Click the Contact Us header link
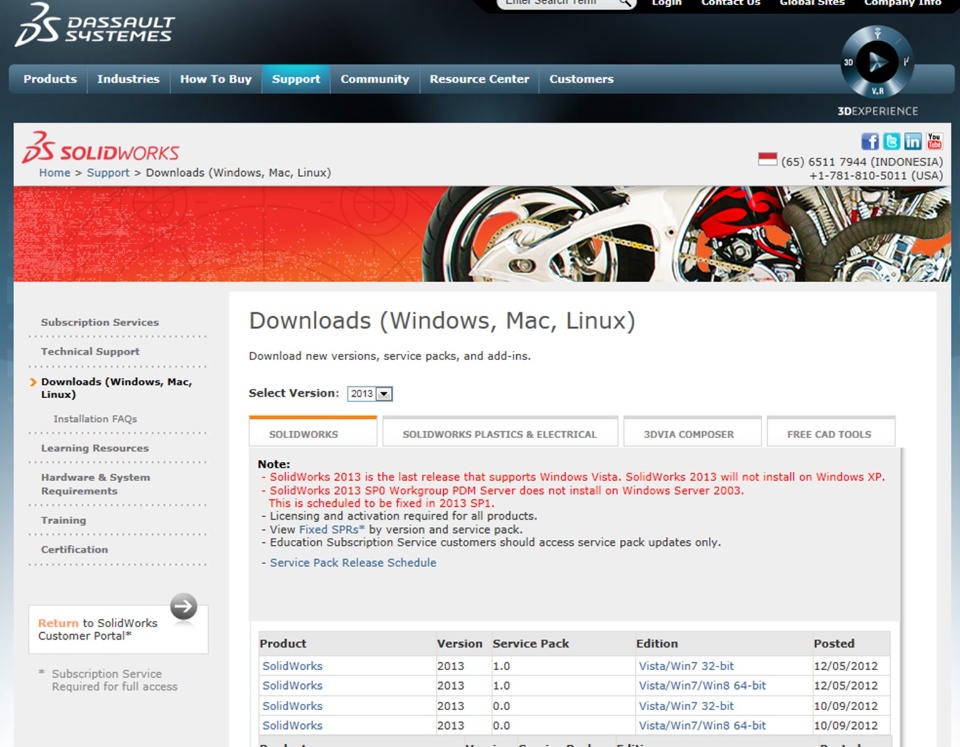Screen dimensions: 960x747 (x=730, y=3)
